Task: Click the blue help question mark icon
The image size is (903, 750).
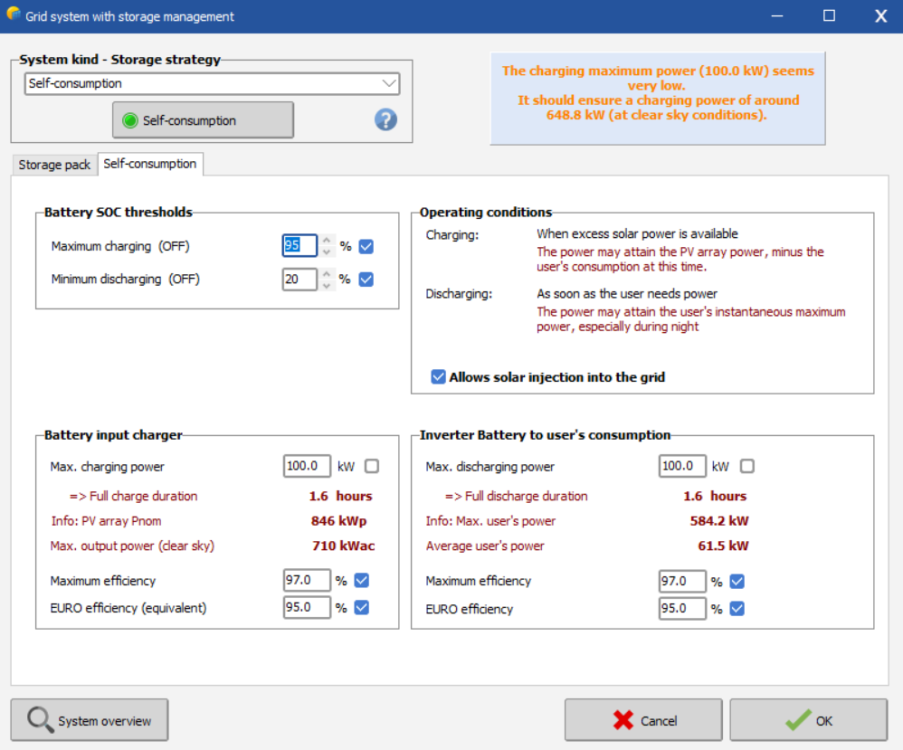Action: pyautogui.click(x=386, y=120)
